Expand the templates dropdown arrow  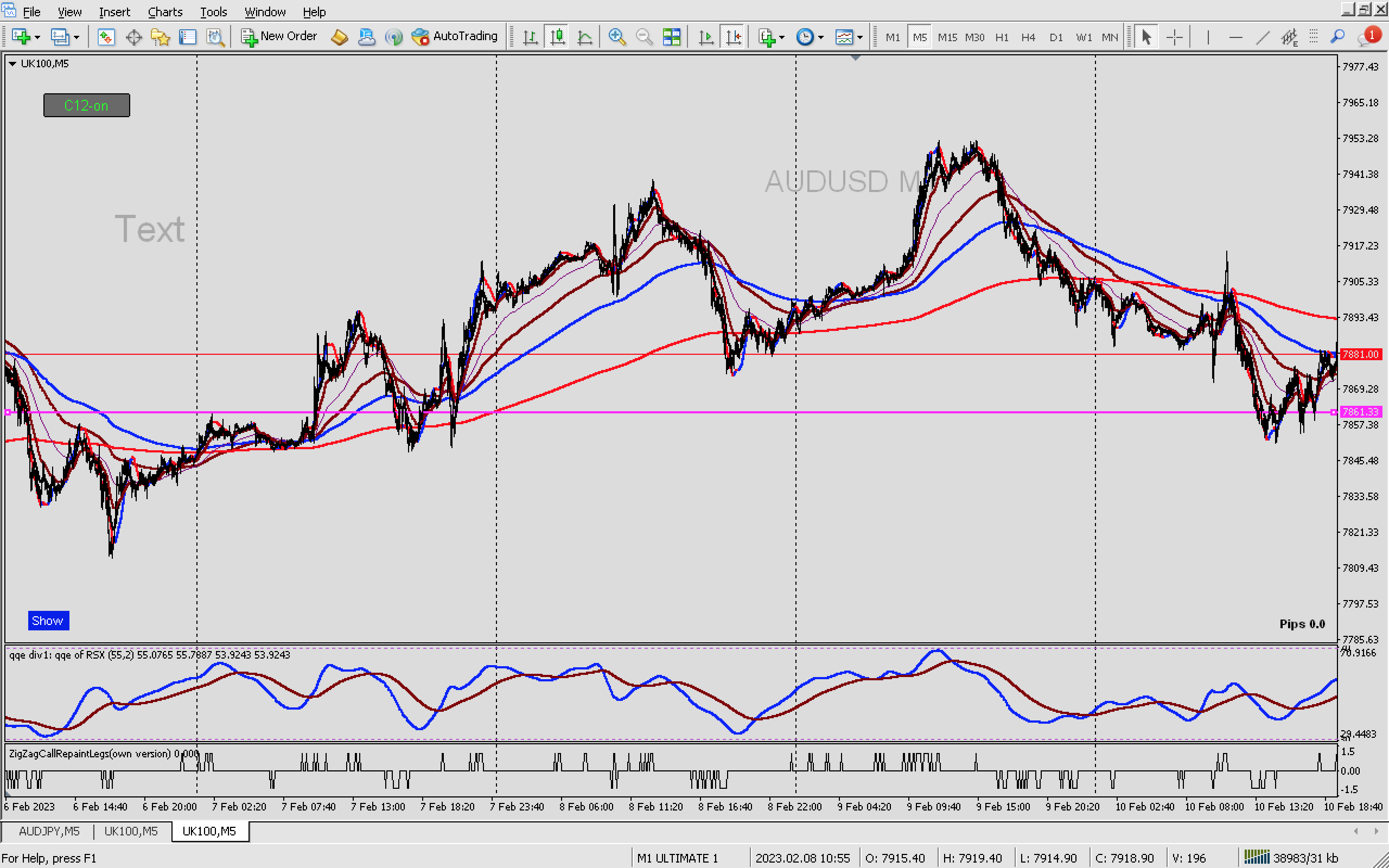pos(860,38)
